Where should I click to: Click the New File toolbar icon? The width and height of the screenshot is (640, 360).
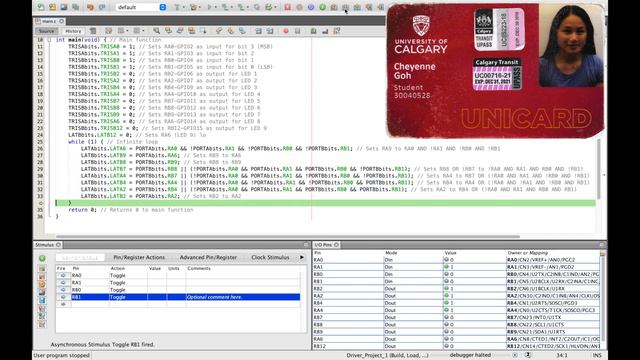[x=41, y=7]
